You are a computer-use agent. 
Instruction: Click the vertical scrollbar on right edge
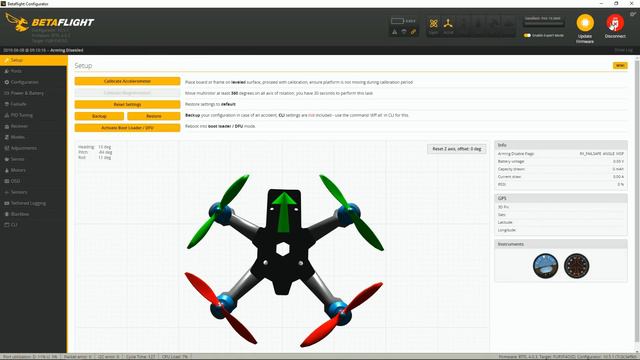[637, 200]
